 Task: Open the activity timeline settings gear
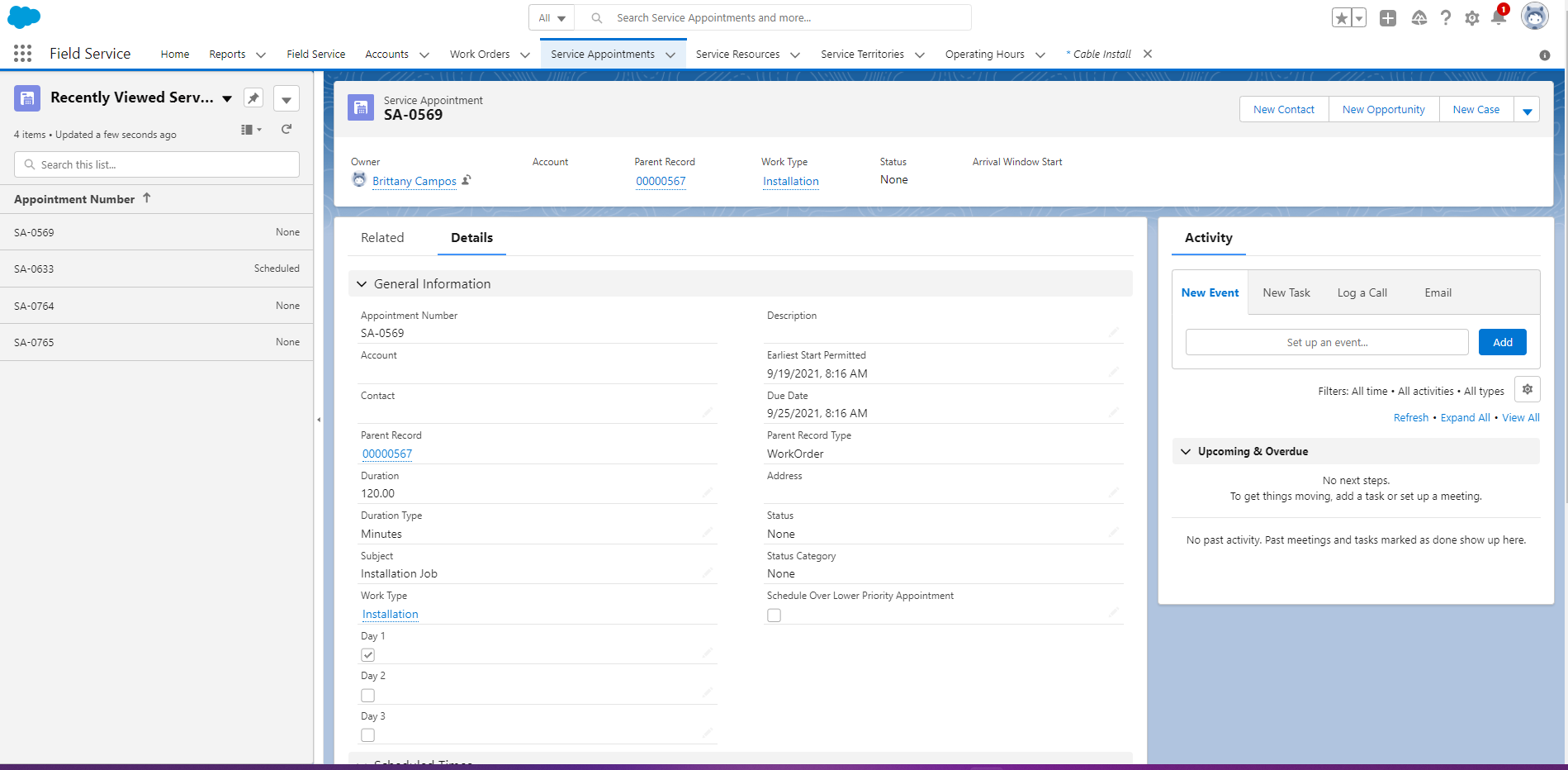click(1528, 389)
